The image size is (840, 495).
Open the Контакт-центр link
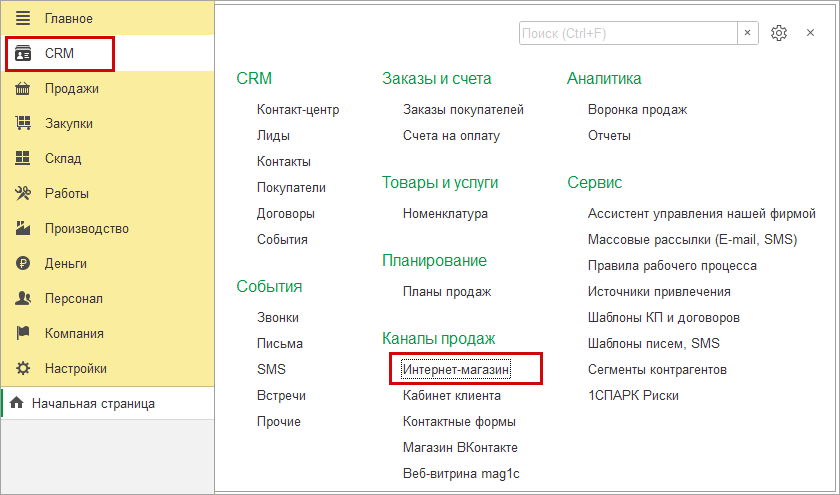click(298, 110)
